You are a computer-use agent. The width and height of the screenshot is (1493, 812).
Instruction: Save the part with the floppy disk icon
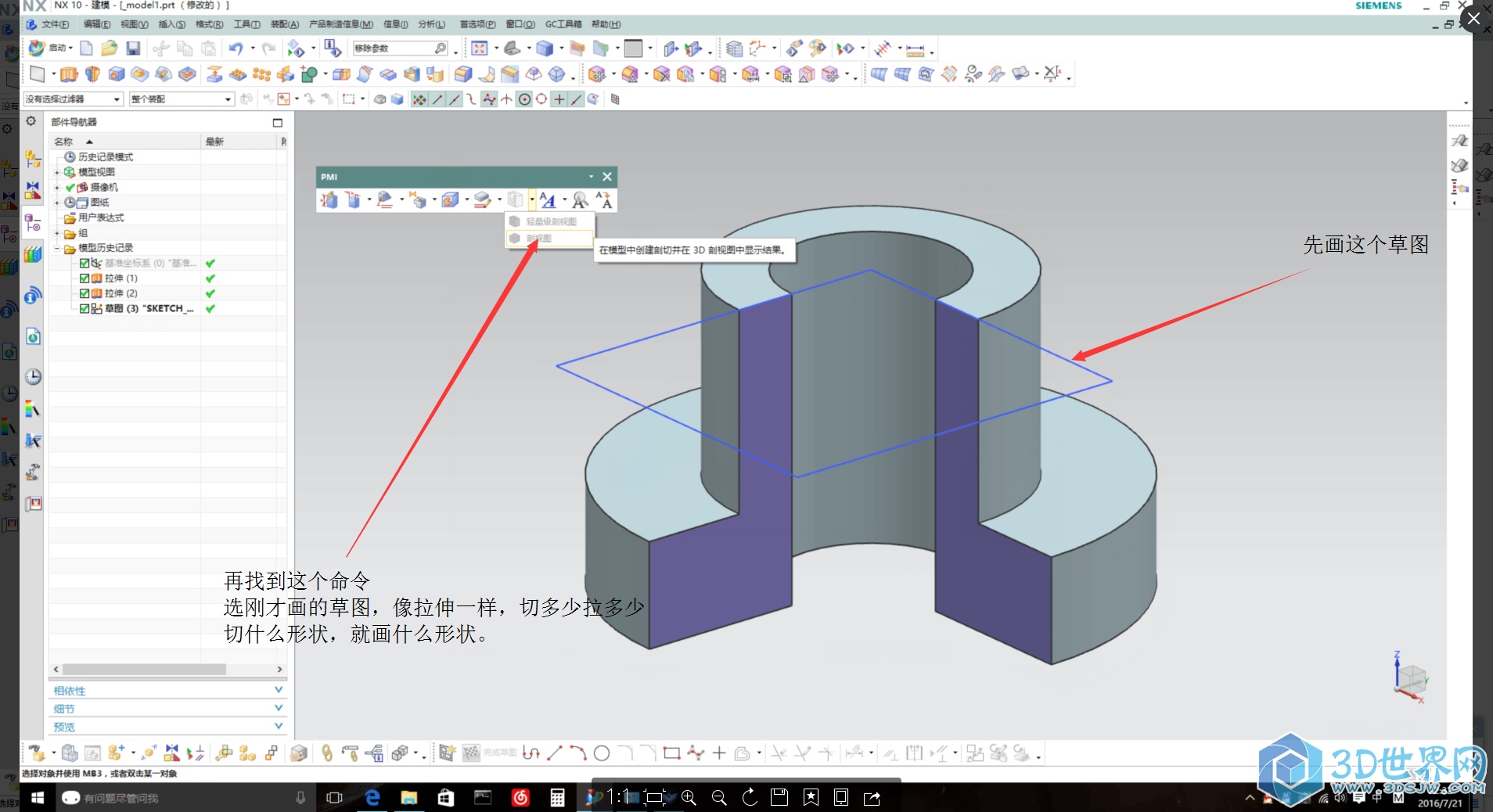tap(133, 49)
